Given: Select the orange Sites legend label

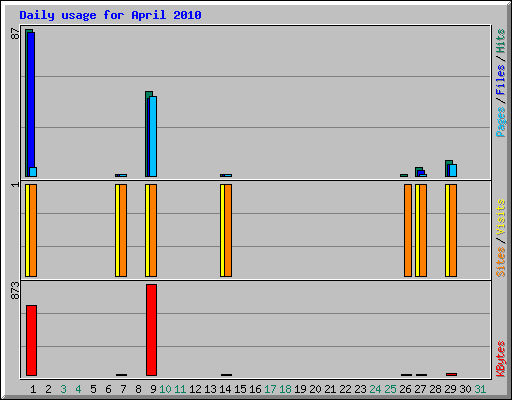Looking at the screenshot, I should pos(501,262).
